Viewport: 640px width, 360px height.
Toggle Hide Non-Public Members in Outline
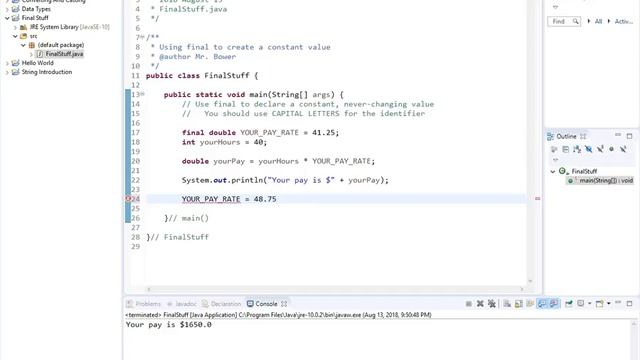click(x=611, y=149)
